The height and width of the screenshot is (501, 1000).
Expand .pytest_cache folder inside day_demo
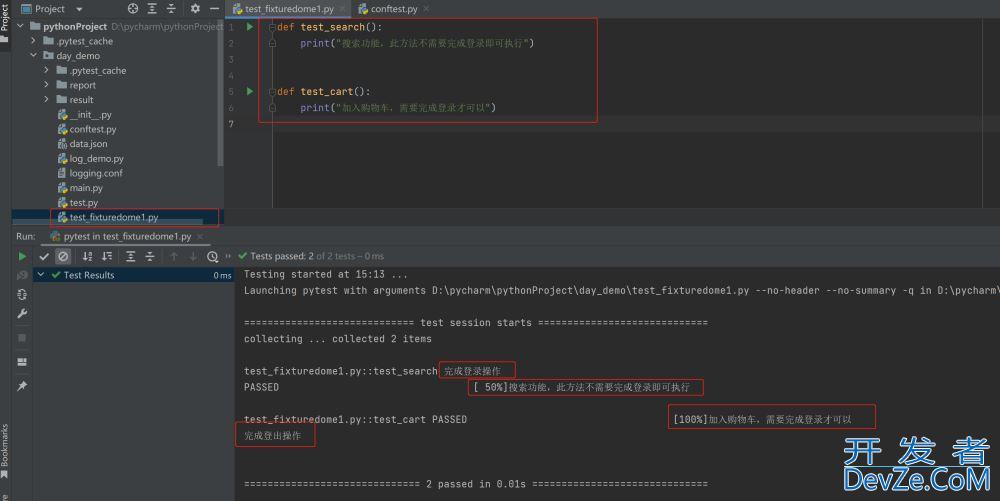[46, 70]
